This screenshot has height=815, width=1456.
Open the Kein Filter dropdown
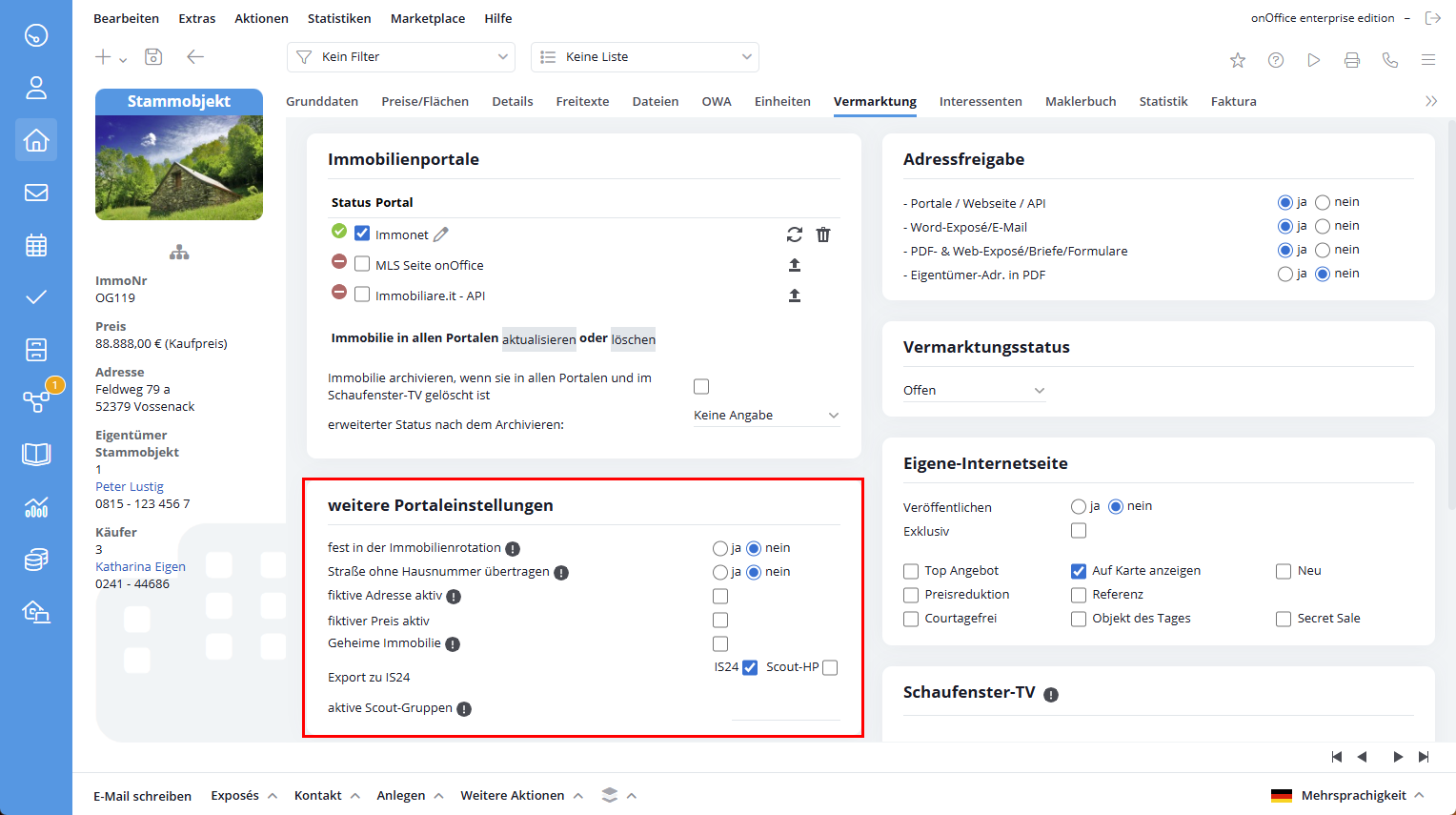pos(400,57)
